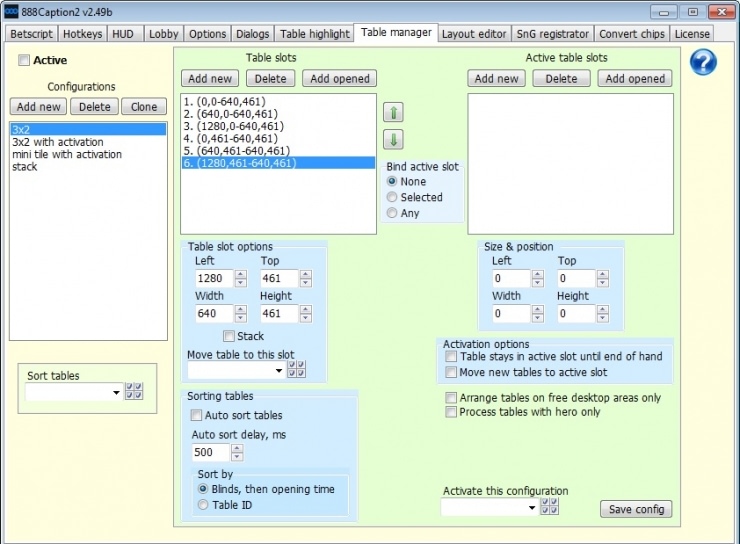Enable Arrange tables on free desktop areas only
The height and width of the screenshot is (544, 740).
point(451,398)
